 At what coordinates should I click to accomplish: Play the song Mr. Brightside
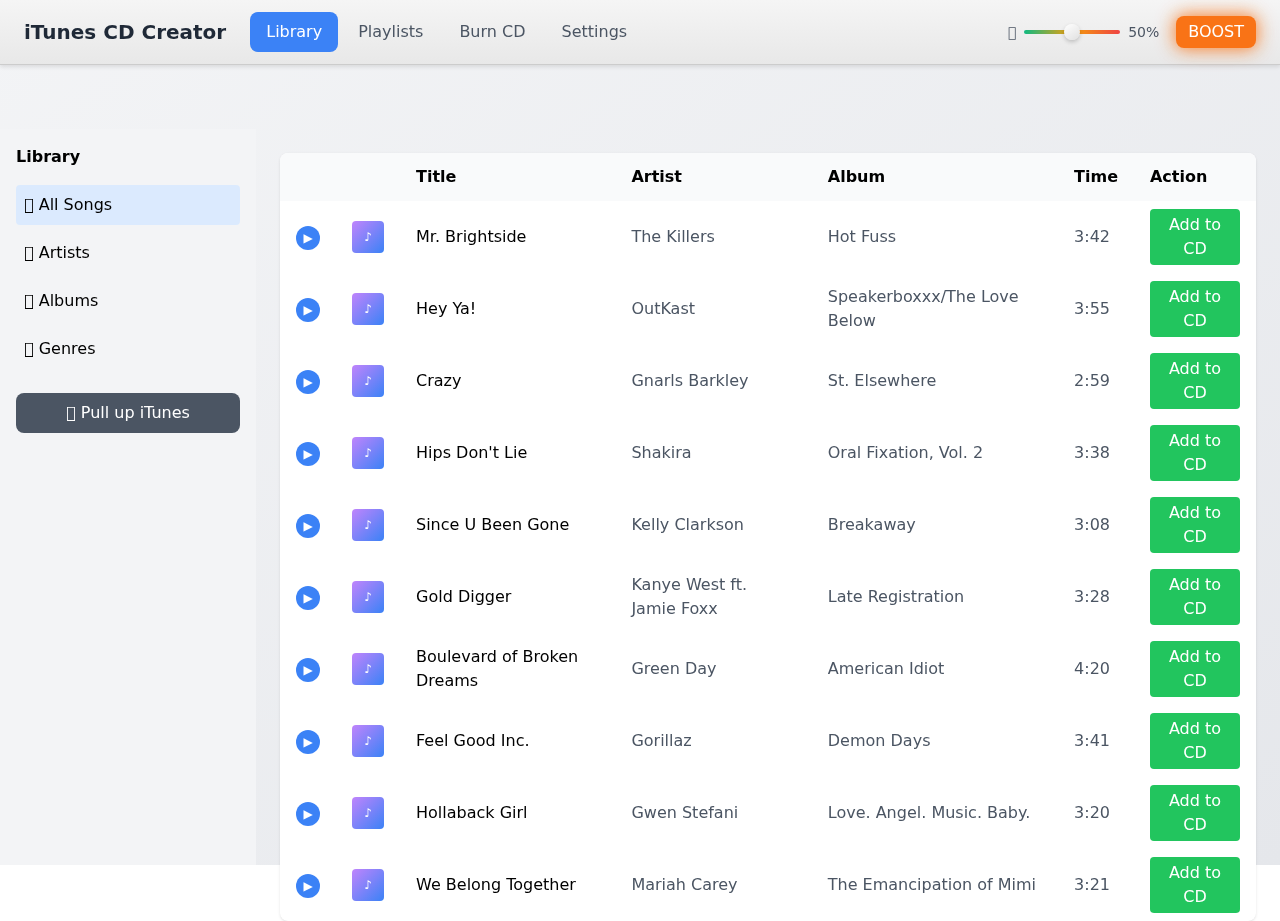tap(307, 238)
